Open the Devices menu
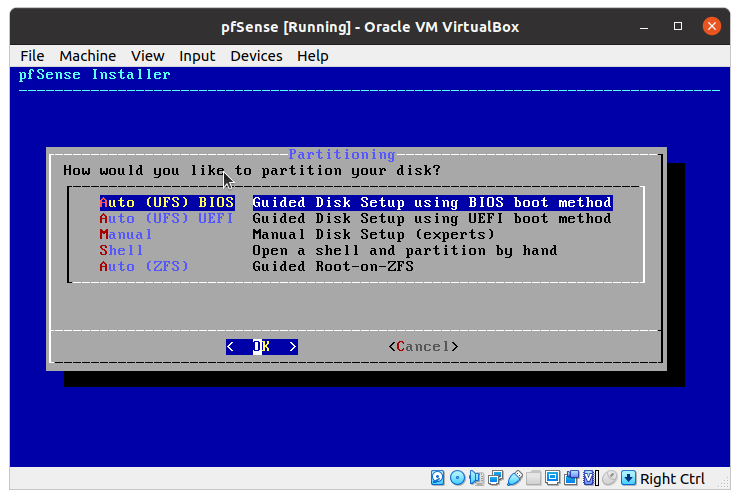The image size is (740, 499). point(256,56)
